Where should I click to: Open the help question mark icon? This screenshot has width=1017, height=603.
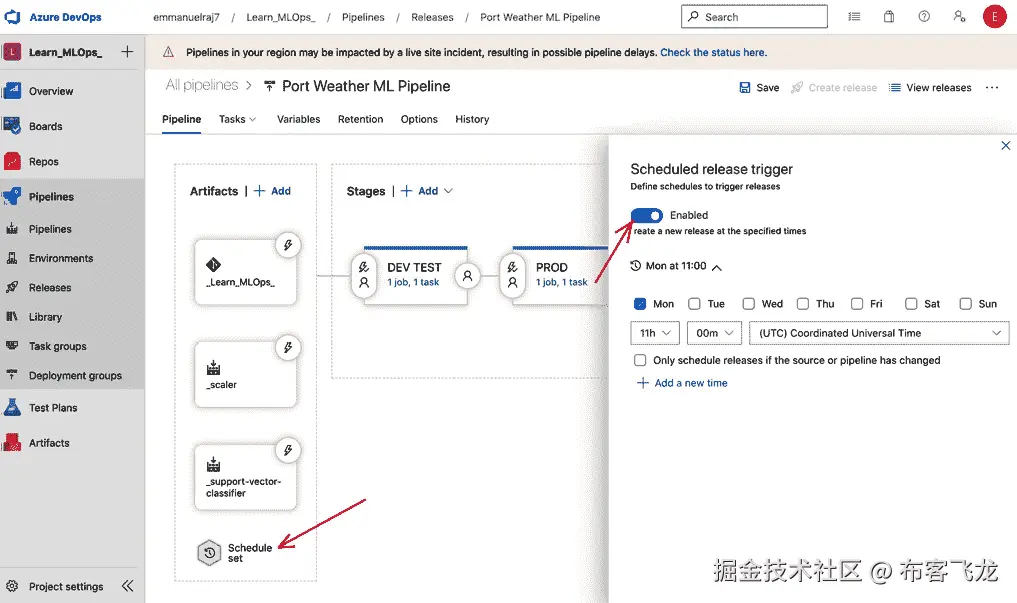point(924,17)
